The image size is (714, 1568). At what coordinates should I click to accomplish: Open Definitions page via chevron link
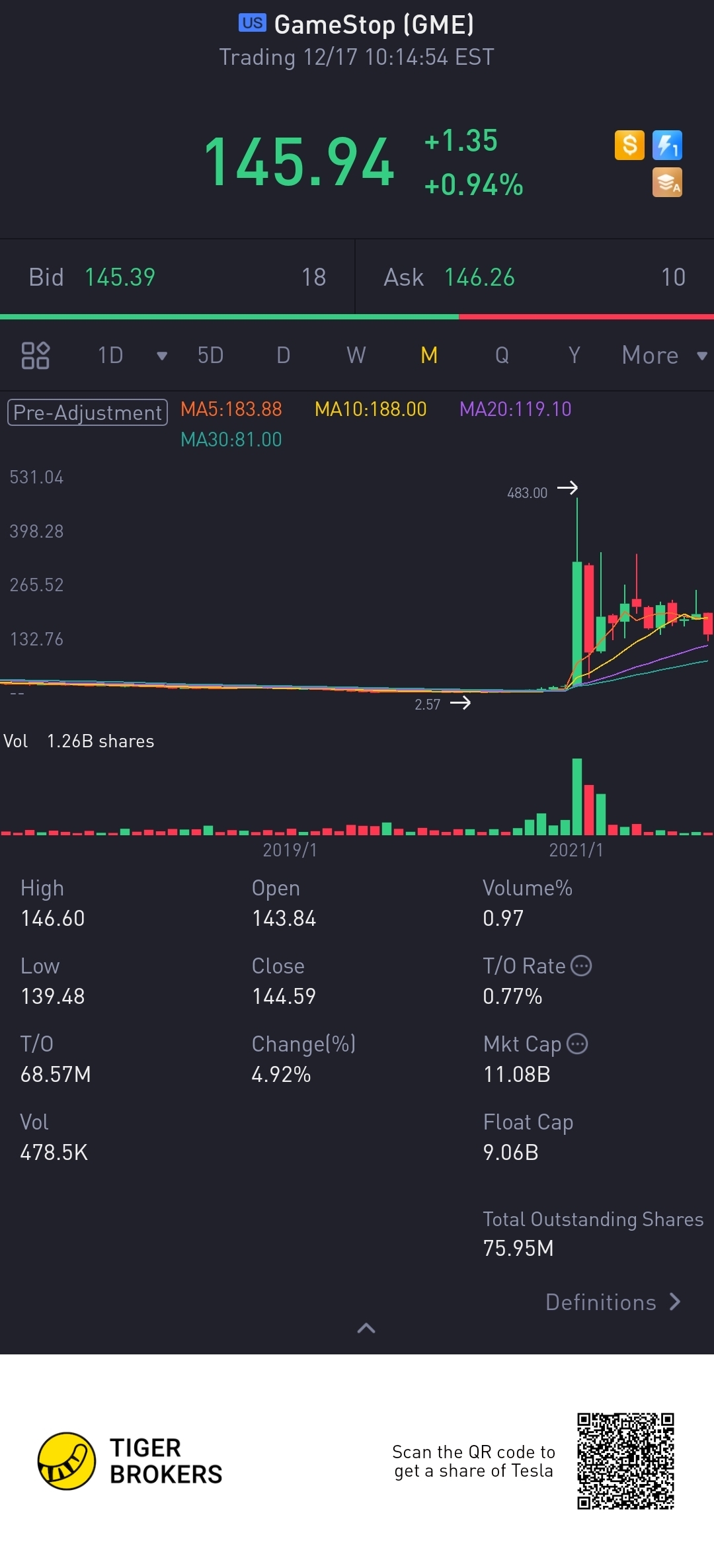(x=613, y=1302)
